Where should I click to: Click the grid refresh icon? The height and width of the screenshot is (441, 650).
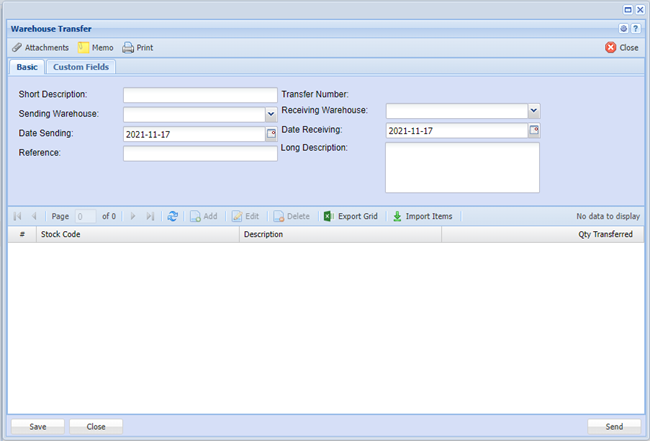173,216
